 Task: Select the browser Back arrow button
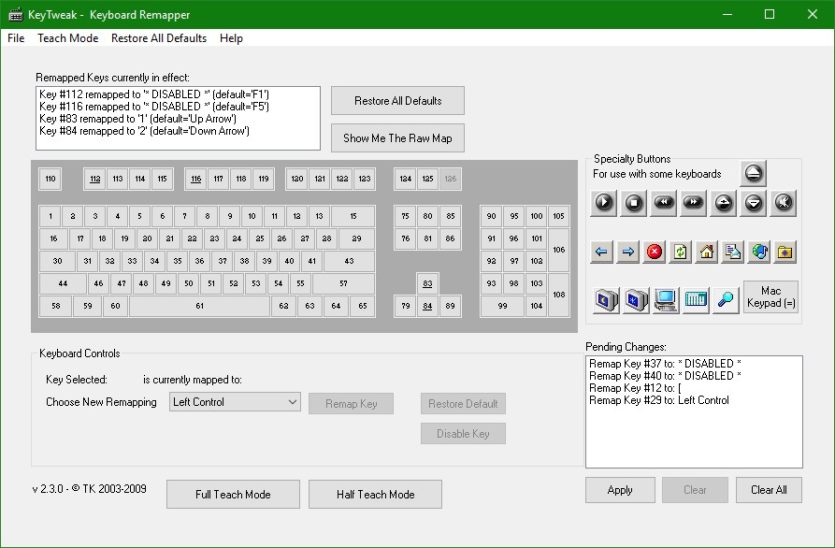tap(602, 251)
